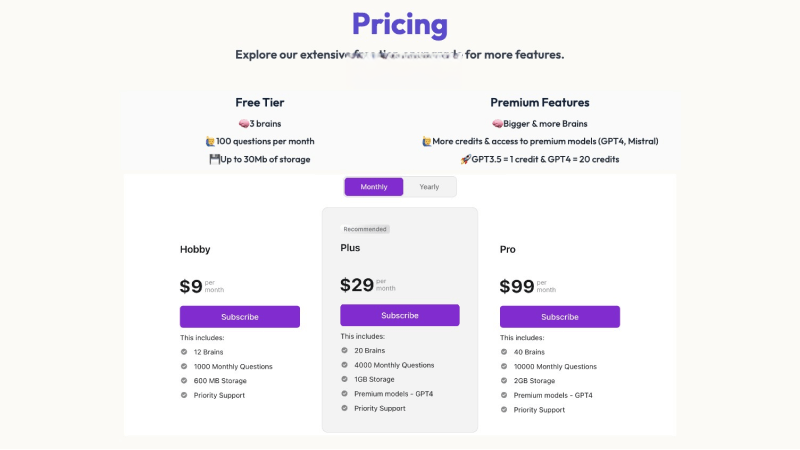This screenshot has width=800, height=450.
Task: Click the floppy disk icon beside storage limit
Action: [215, 159]
